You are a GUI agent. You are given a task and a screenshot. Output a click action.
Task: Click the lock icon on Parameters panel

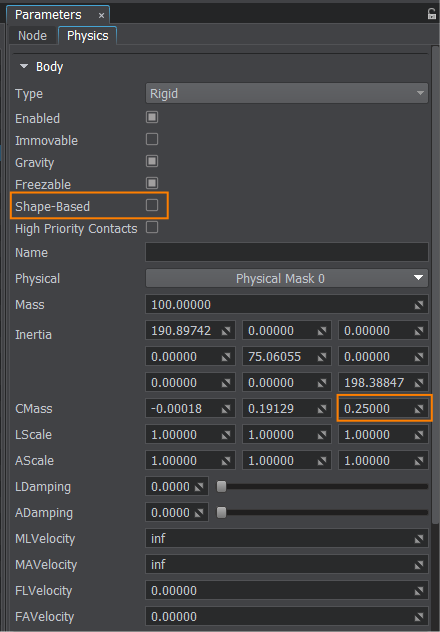[x=432, y=15]
